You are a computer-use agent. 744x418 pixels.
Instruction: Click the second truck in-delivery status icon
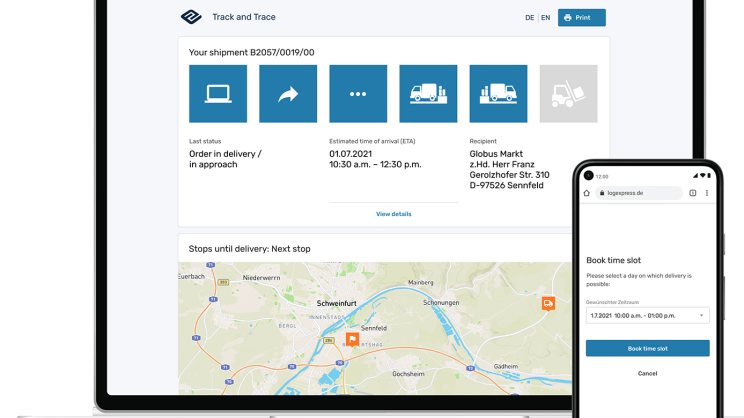coord(498,94)
